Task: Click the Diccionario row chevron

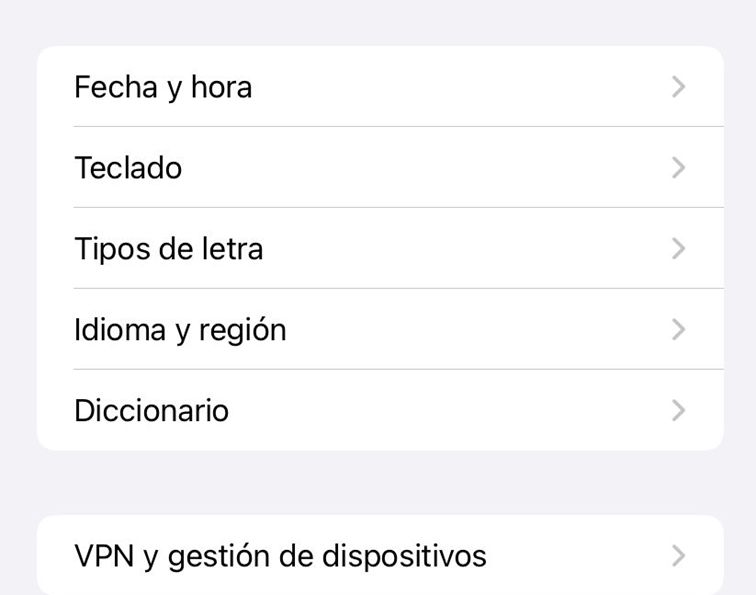Action: (679, 411)
